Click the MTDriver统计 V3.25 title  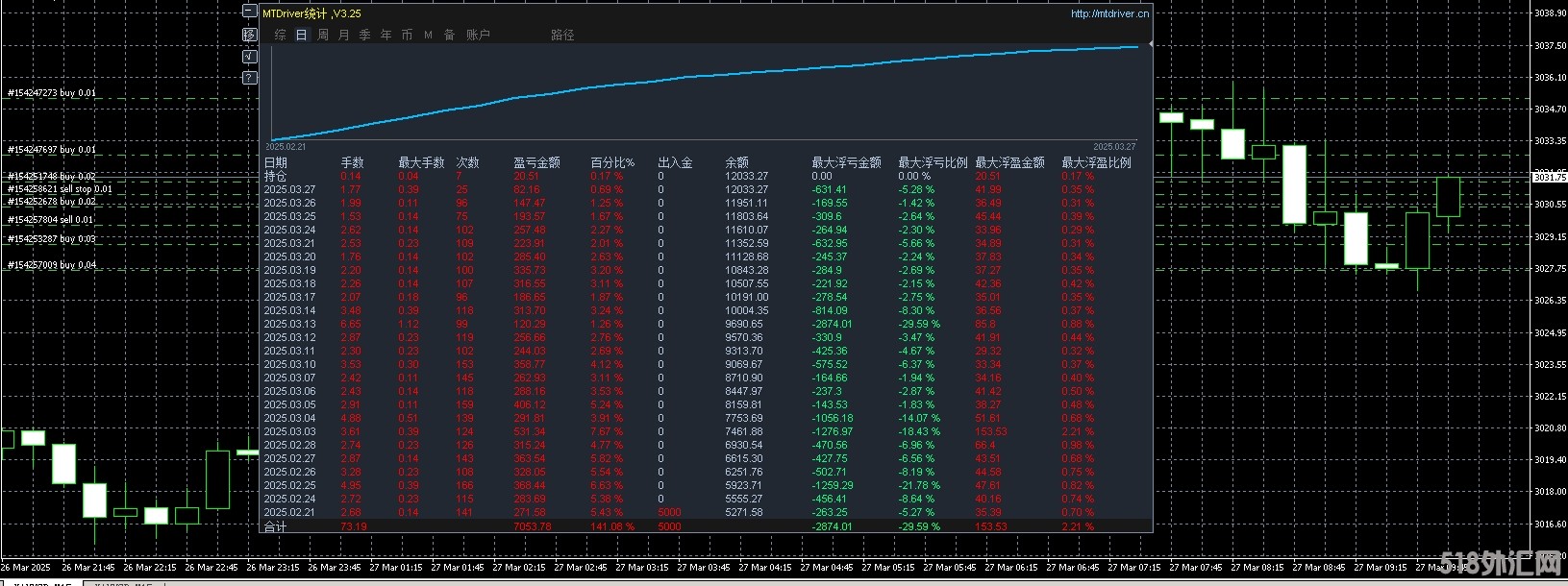point(311,13)
